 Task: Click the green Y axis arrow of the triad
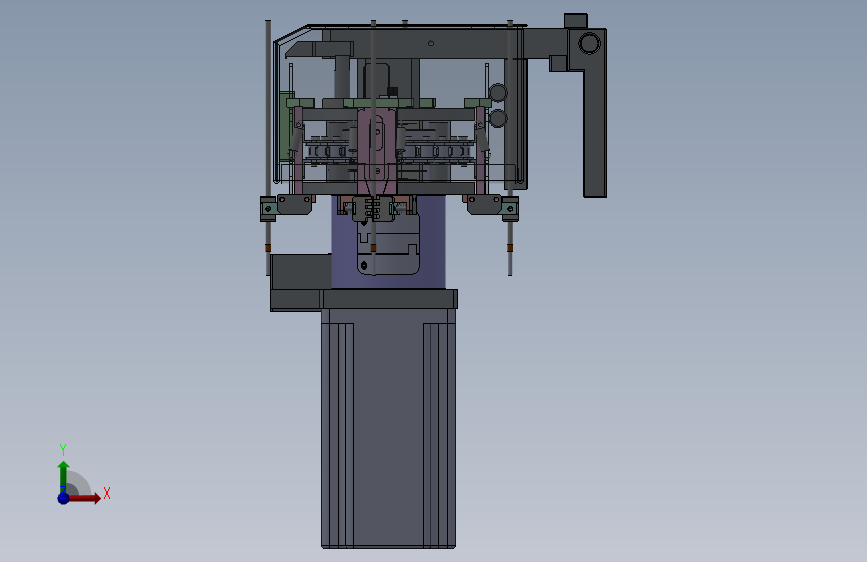point(63,476)
